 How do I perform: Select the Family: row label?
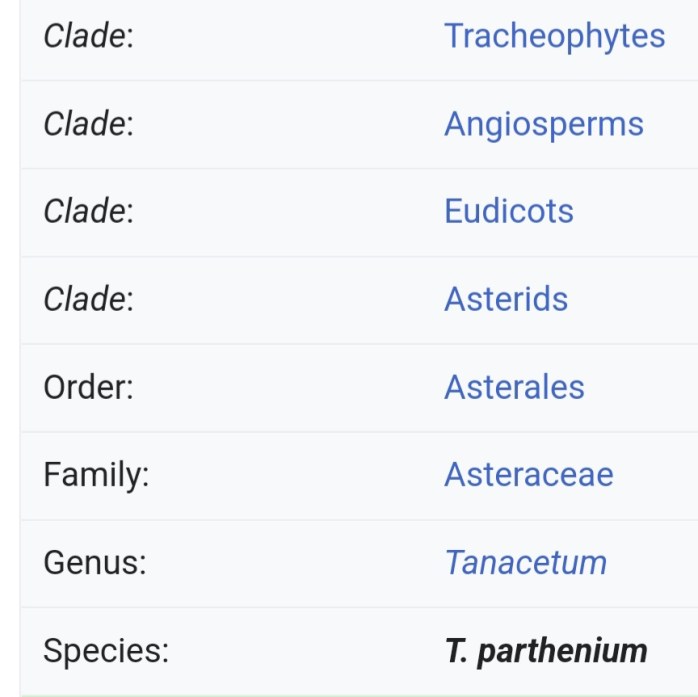point(95,474)
